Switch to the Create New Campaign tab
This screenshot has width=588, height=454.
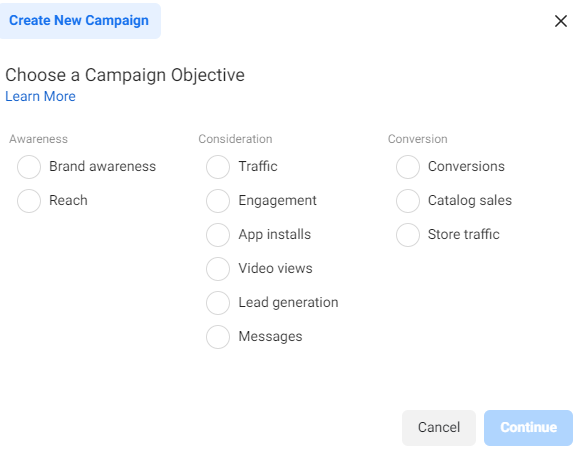(x=80, y=21)
